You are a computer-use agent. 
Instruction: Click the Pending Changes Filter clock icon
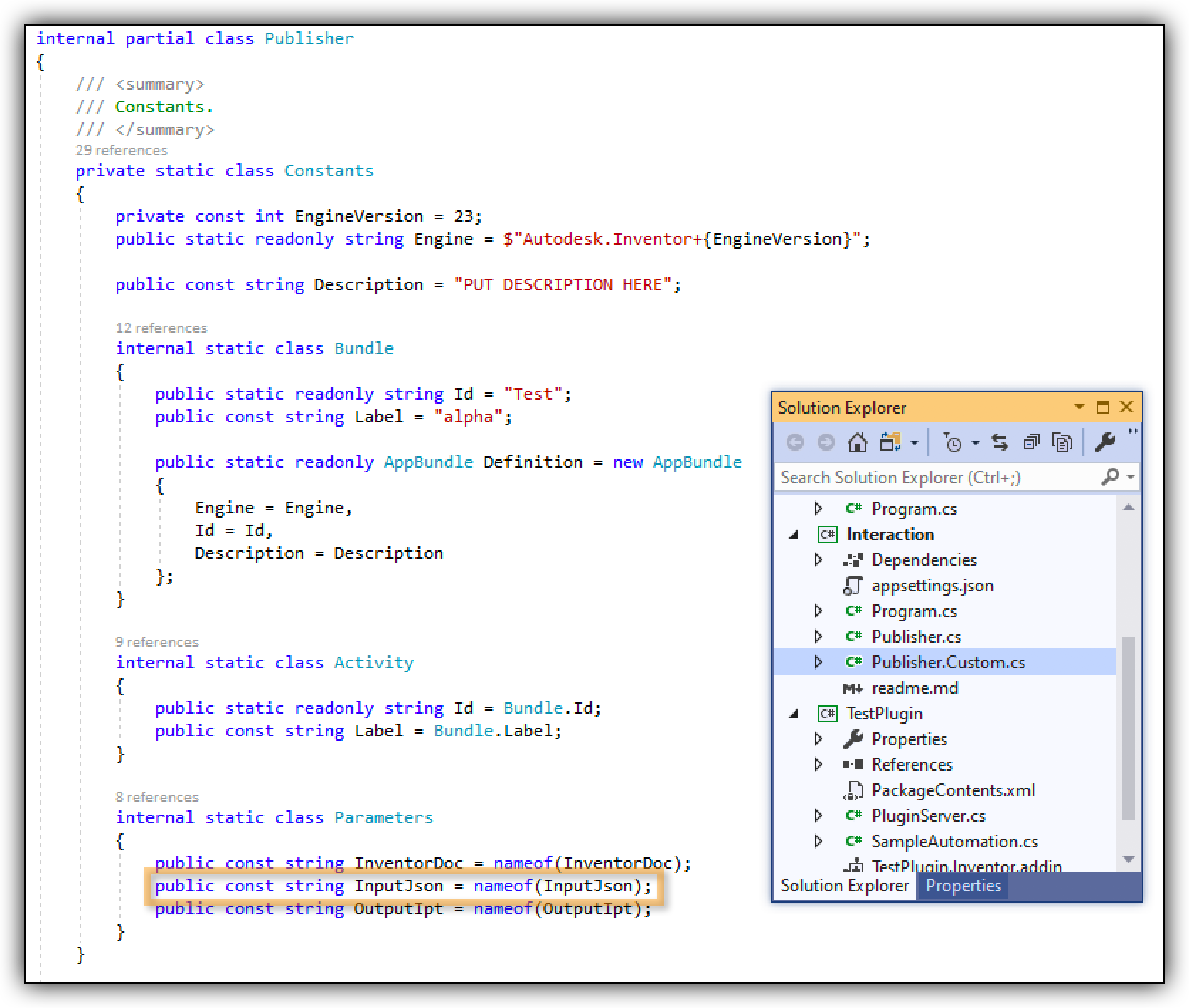point(953,443)
